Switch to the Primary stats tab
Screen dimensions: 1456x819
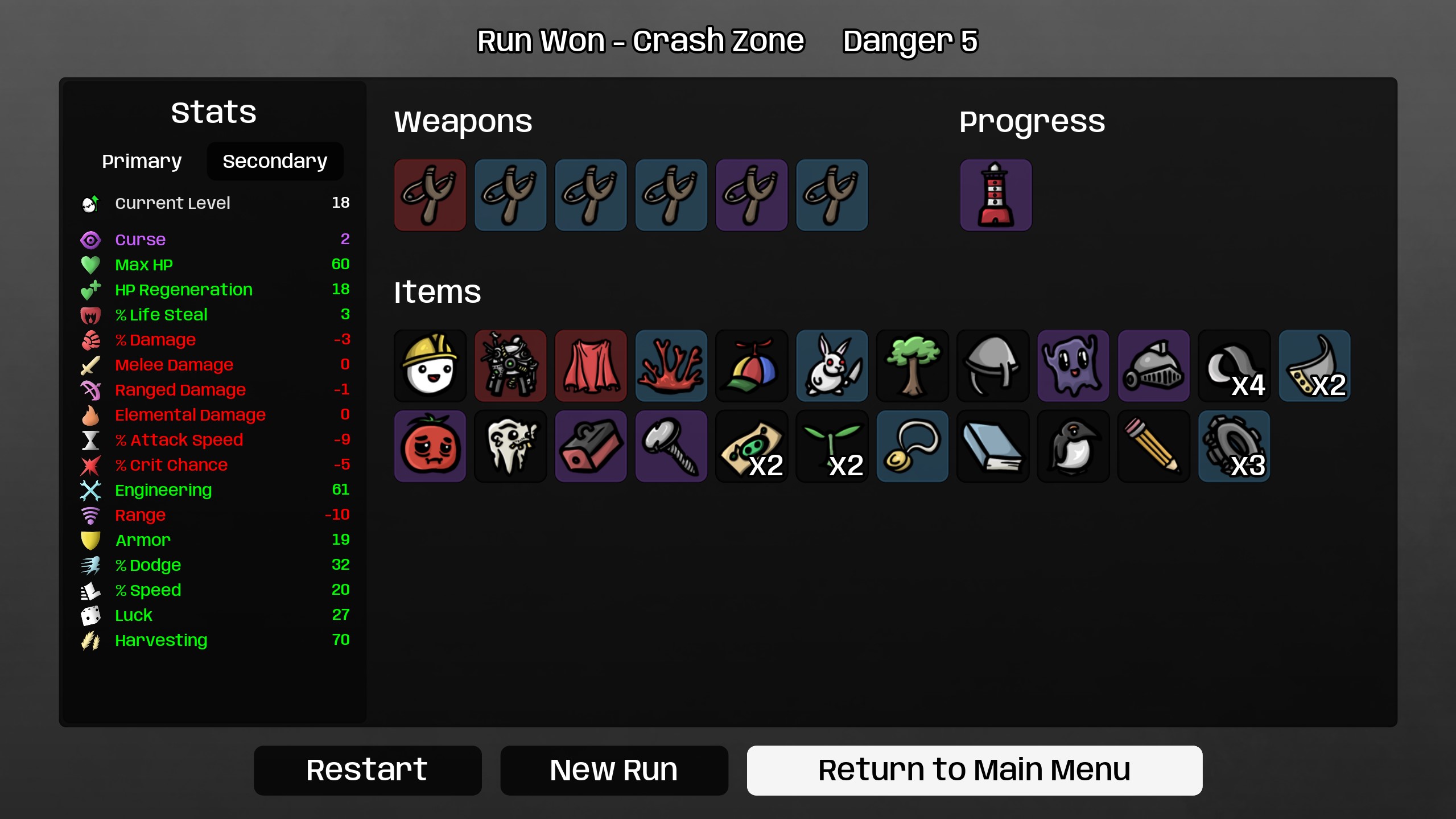pos(142,161)
